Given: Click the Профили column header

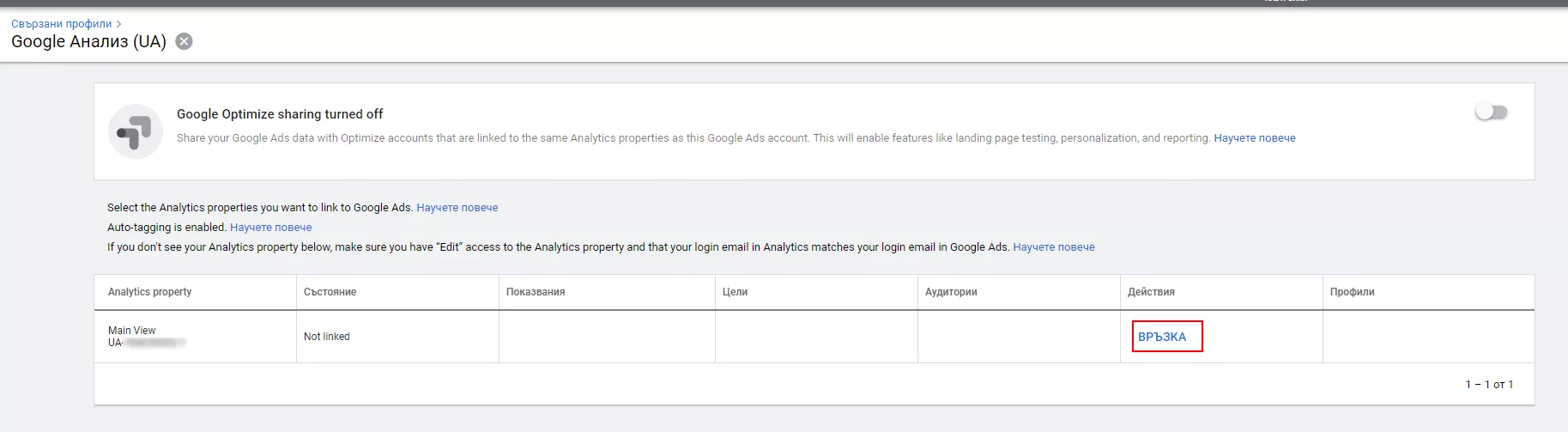Looking at the screenshot, I should 1353,292.
